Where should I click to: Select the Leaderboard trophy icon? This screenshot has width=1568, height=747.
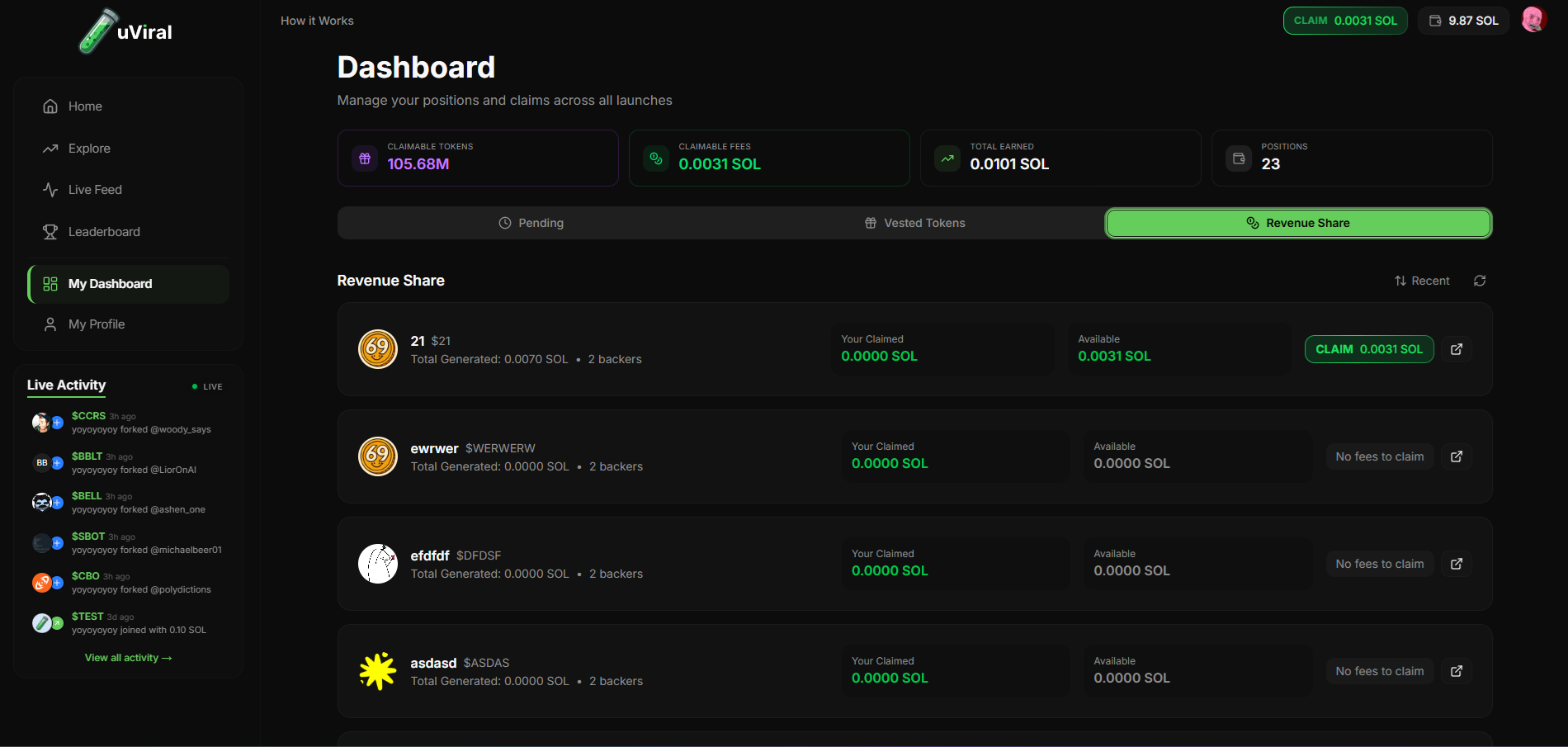50,231
